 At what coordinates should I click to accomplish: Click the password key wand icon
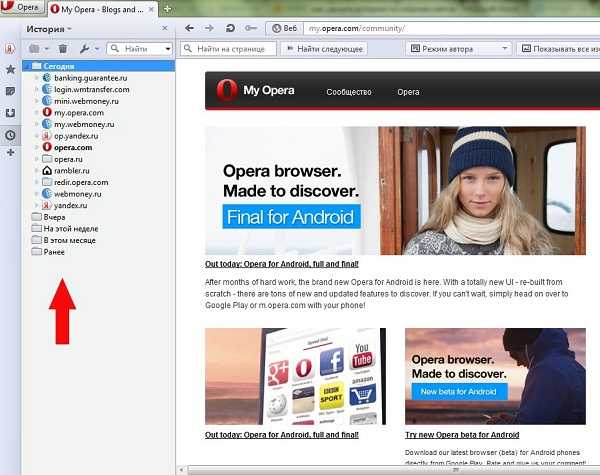click(250, 28)
